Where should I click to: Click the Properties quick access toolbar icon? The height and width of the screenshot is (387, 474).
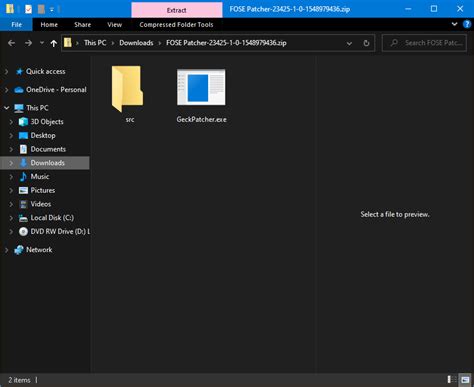tap(28, 9)
